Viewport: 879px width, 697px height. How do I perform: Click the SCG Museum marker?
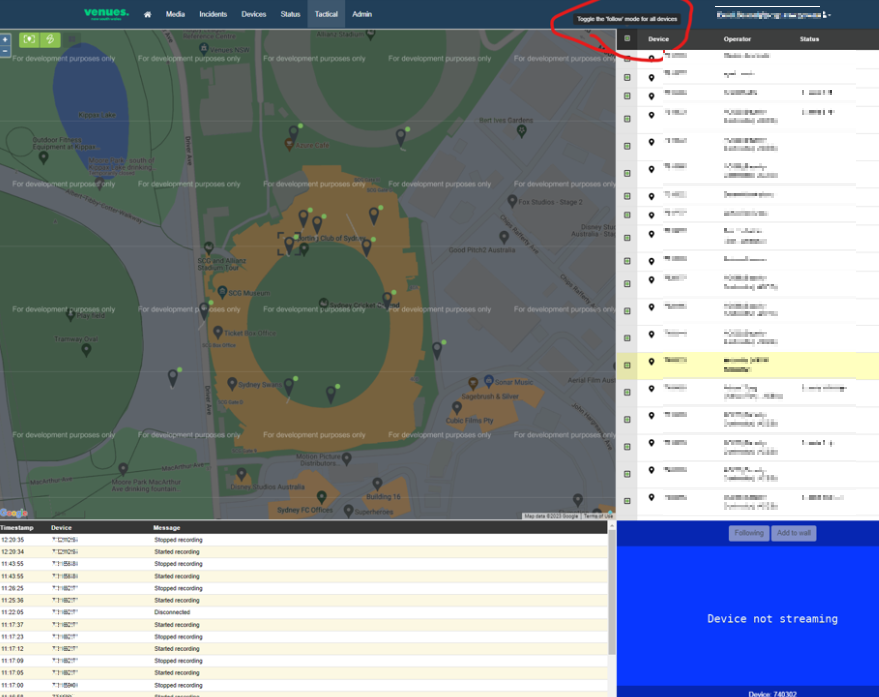(x=222, y=292)
